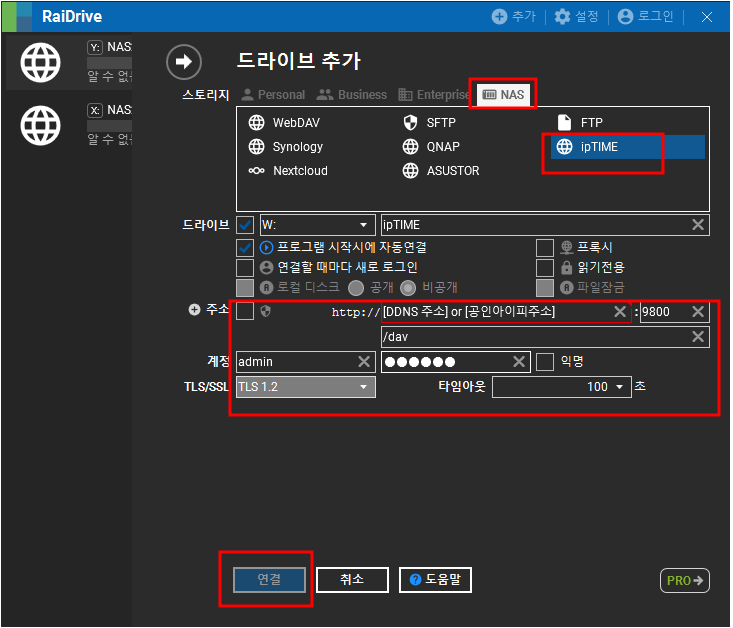Click the 추가 (add) plus icon
This screenshot has height=628, width=733.
(x=500, y=17)
